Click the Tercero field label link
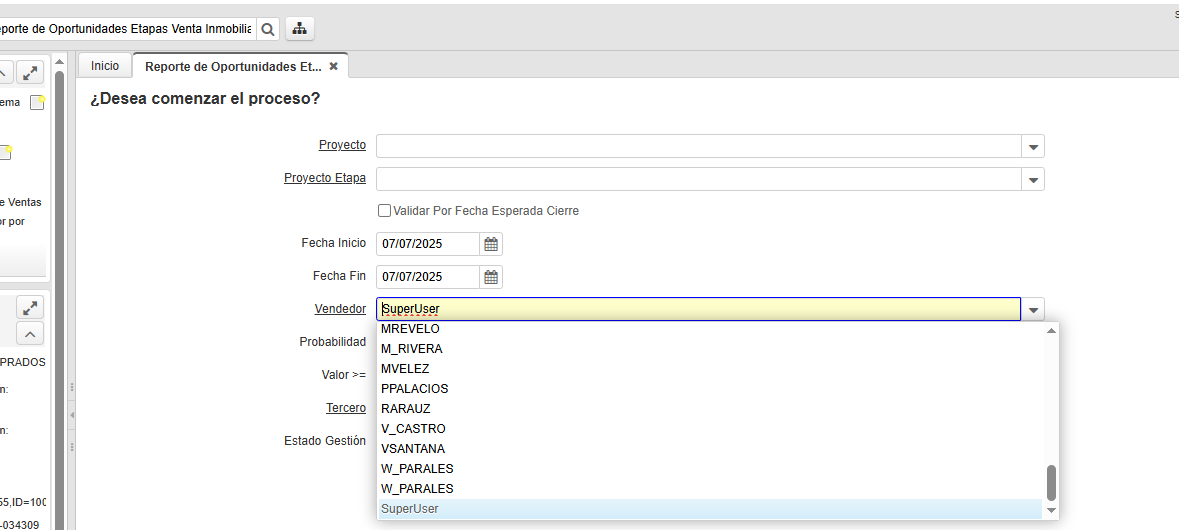The height and width of the screenshot is (530, 1179). pos(345,408)
